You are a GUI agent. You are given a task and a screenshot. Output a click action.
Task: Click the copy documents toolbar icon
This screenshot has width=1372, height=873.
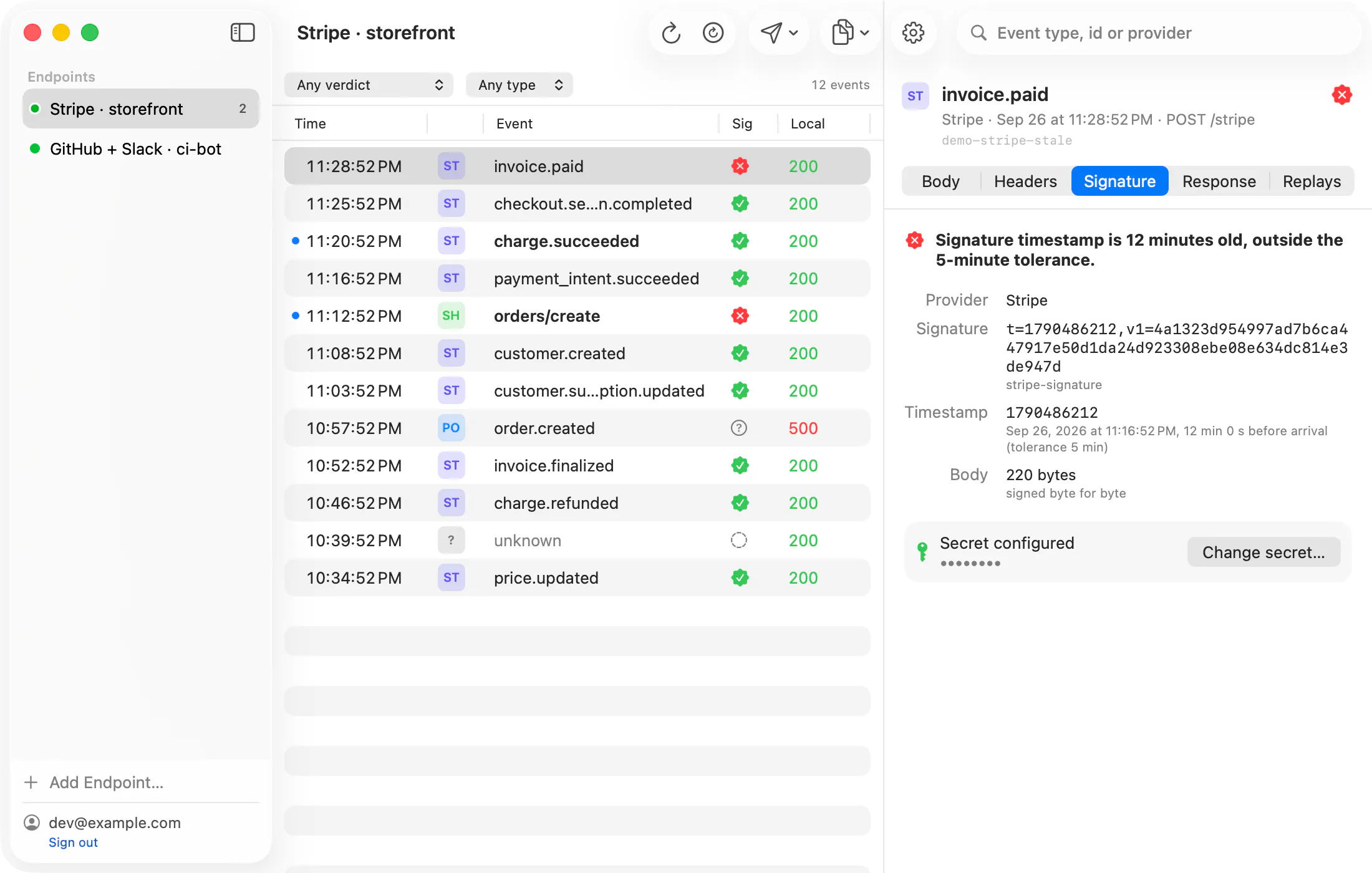[843, 32]
